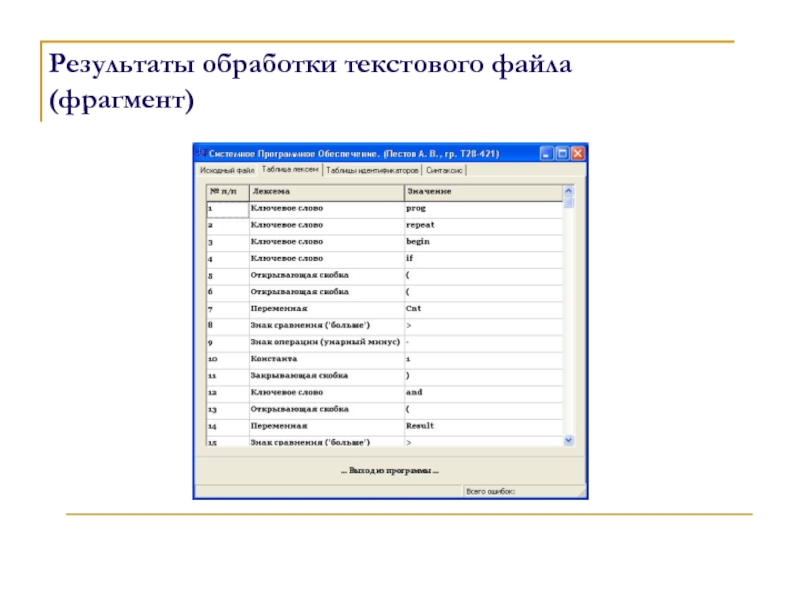The width and height of the screenshot is (800, 600).
Task: Click the Значение column header
Action: coord(482,191)
